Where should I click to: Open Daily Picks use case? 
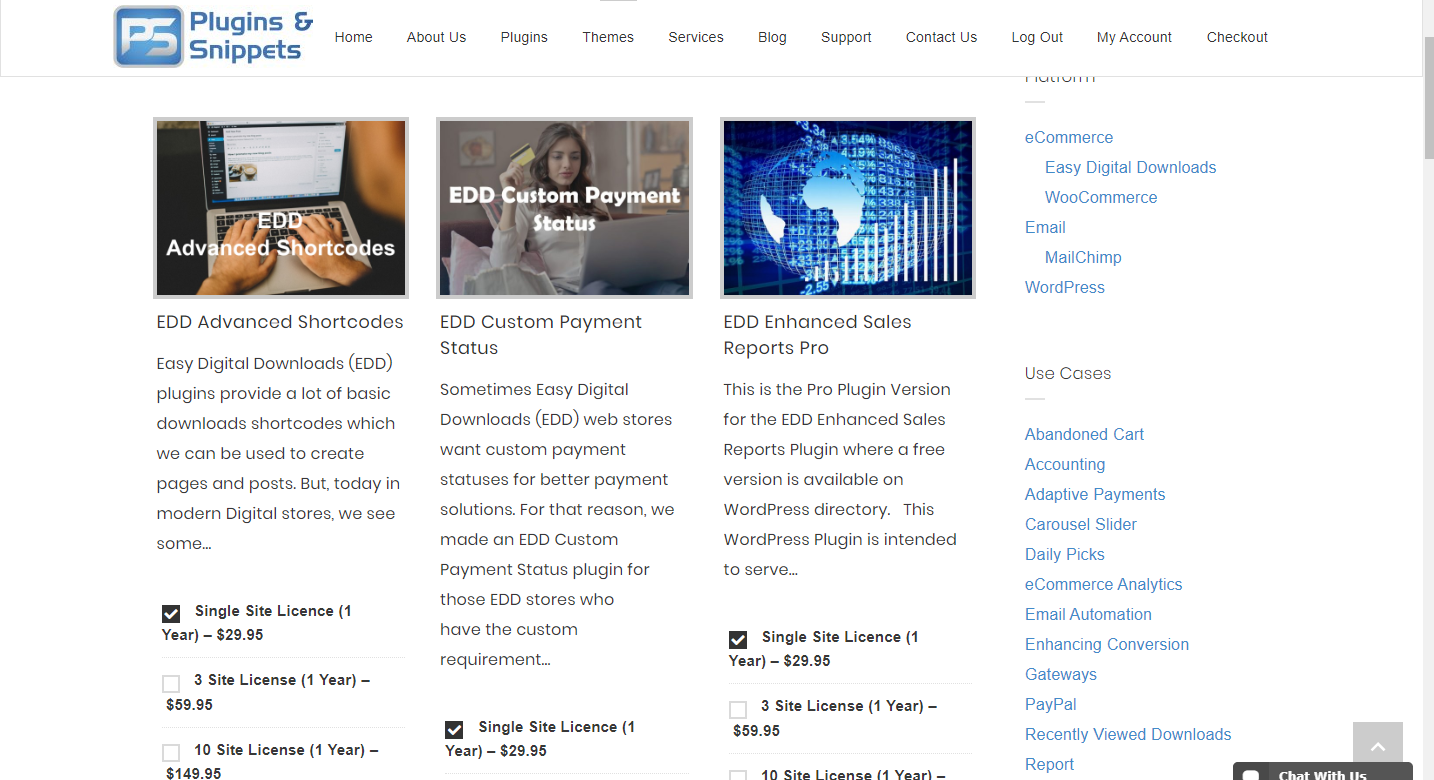(1065, 554)
